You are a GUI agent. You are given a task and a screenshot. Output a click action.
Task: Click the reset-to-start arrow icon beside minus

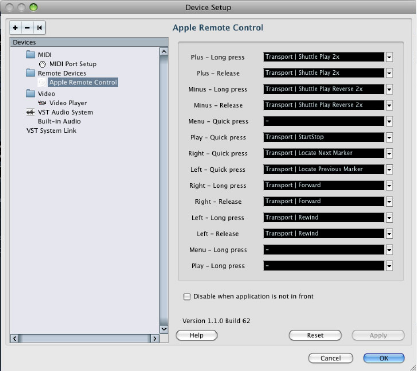point(39,28)
